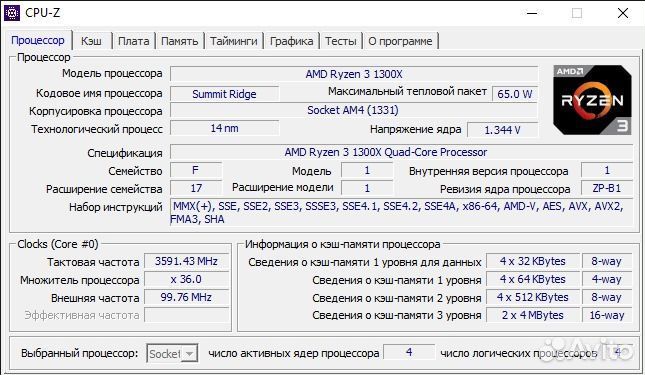This screenshot has width=645, height=375.
Task: Click the Quad-Core Processor specification field
Action: point(401,152)
